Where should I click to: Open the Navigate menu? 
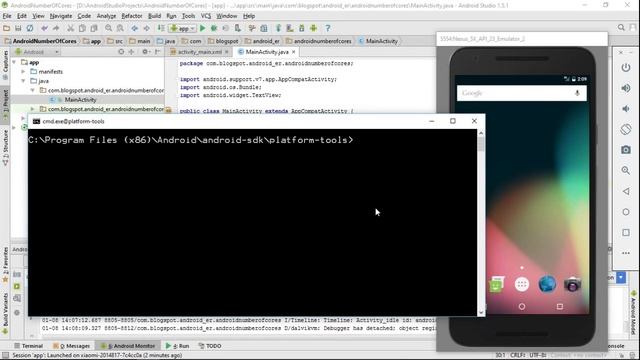coord(61,16)
